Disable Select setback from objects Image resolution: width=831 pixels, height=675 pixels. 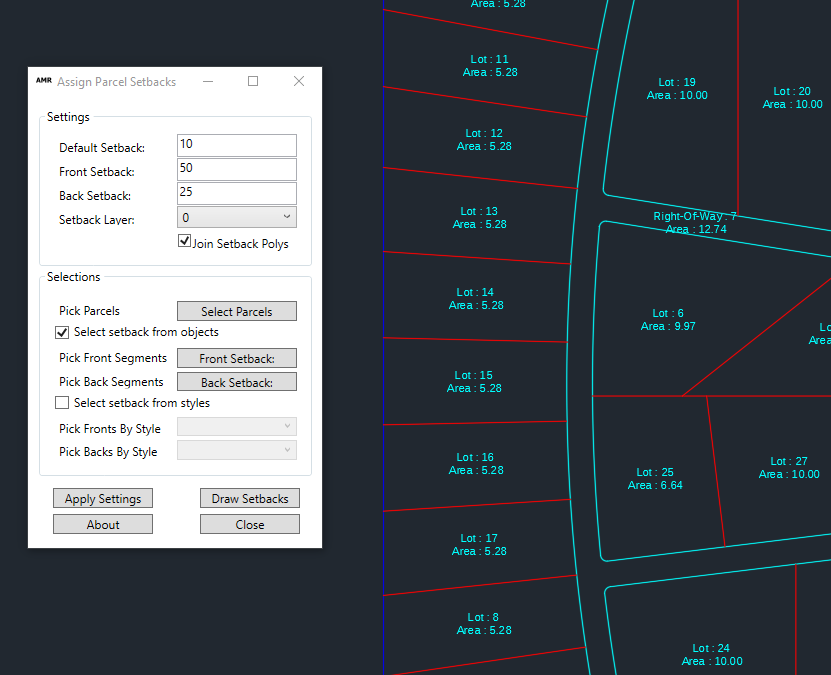[x=61, y=332]
